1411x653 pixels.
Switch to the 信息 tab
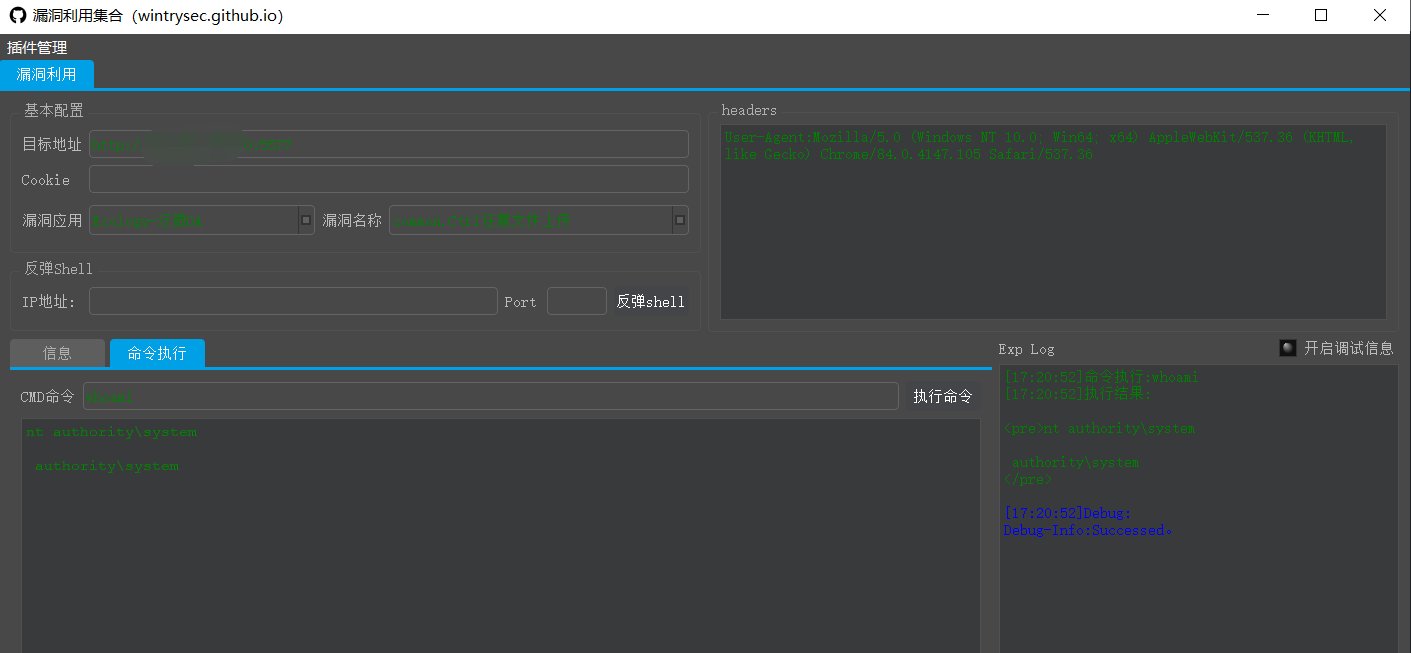[x=57, y=353]
